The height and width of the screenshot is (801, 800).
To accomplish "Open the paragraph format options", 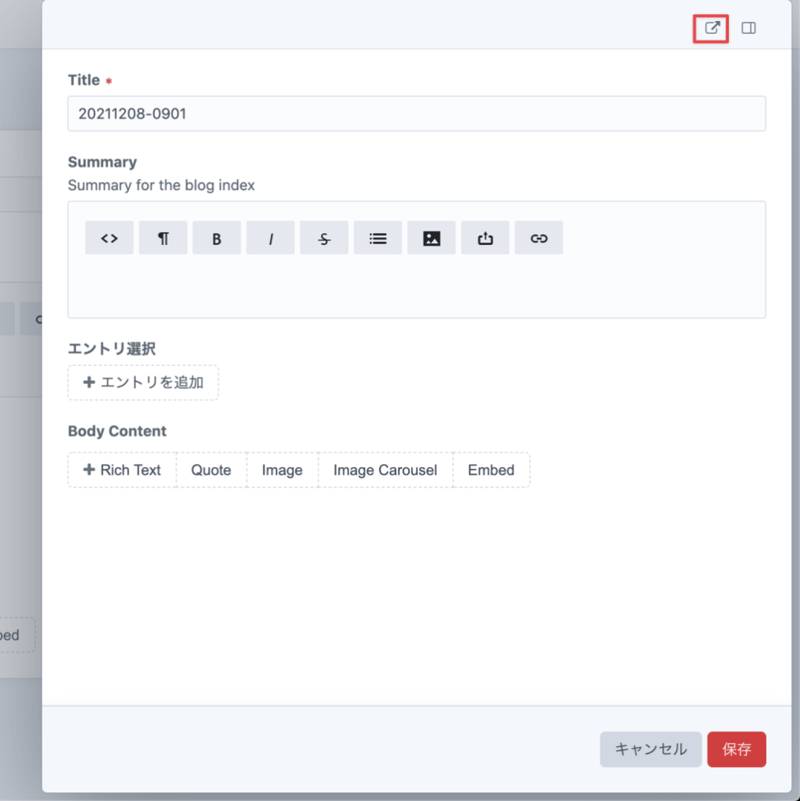I will [x=163, y=238].
